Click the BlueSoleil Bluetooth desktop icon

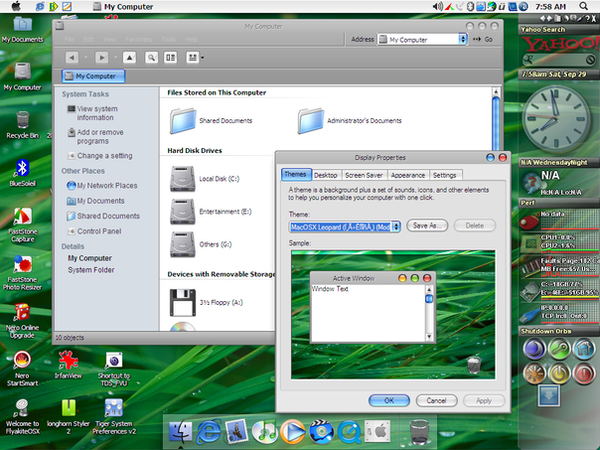click(x=21, y=167)
